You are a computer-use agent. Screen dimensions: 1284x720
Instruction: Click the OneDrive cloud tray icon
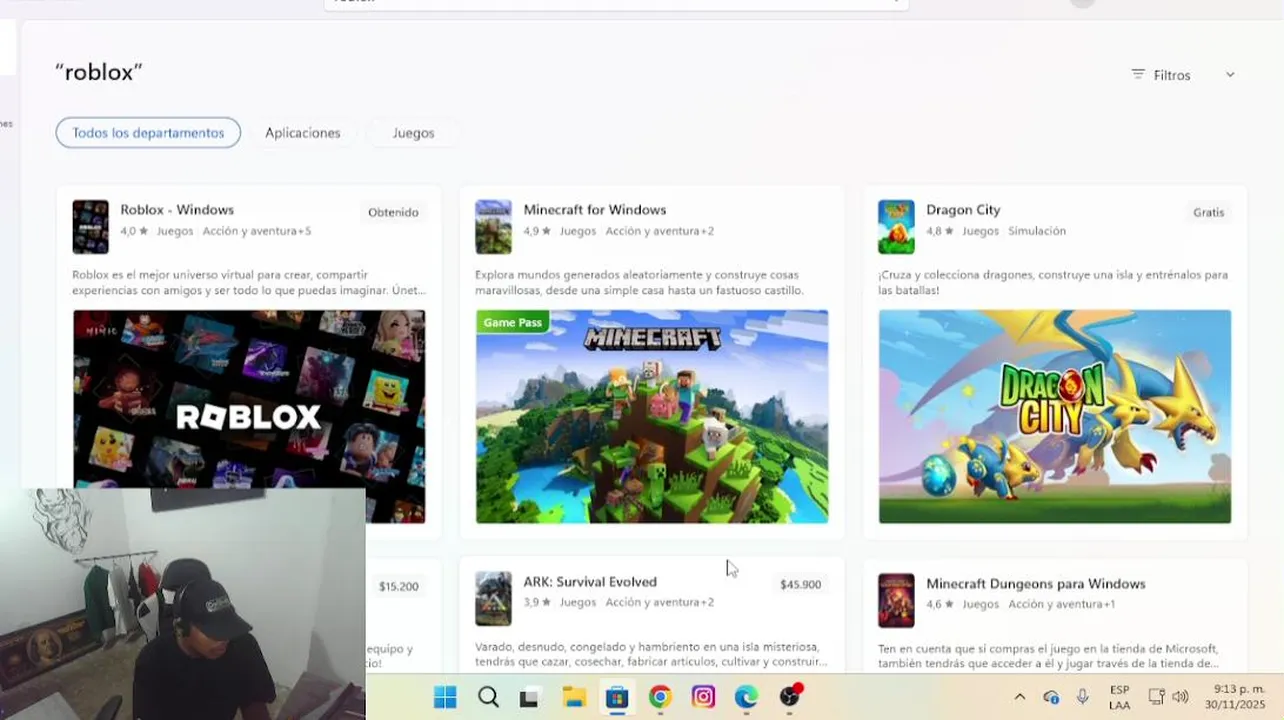point(1051,697)
